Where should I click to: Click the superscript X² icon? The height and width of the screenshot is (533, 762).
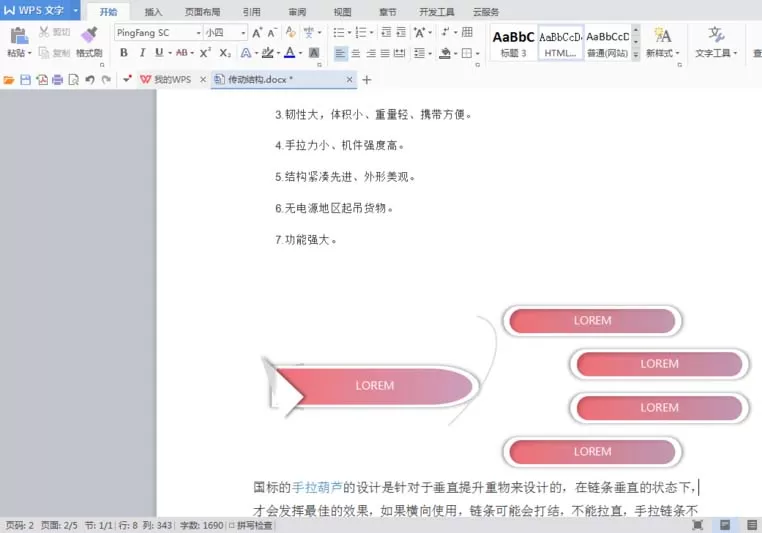(206, 52)
